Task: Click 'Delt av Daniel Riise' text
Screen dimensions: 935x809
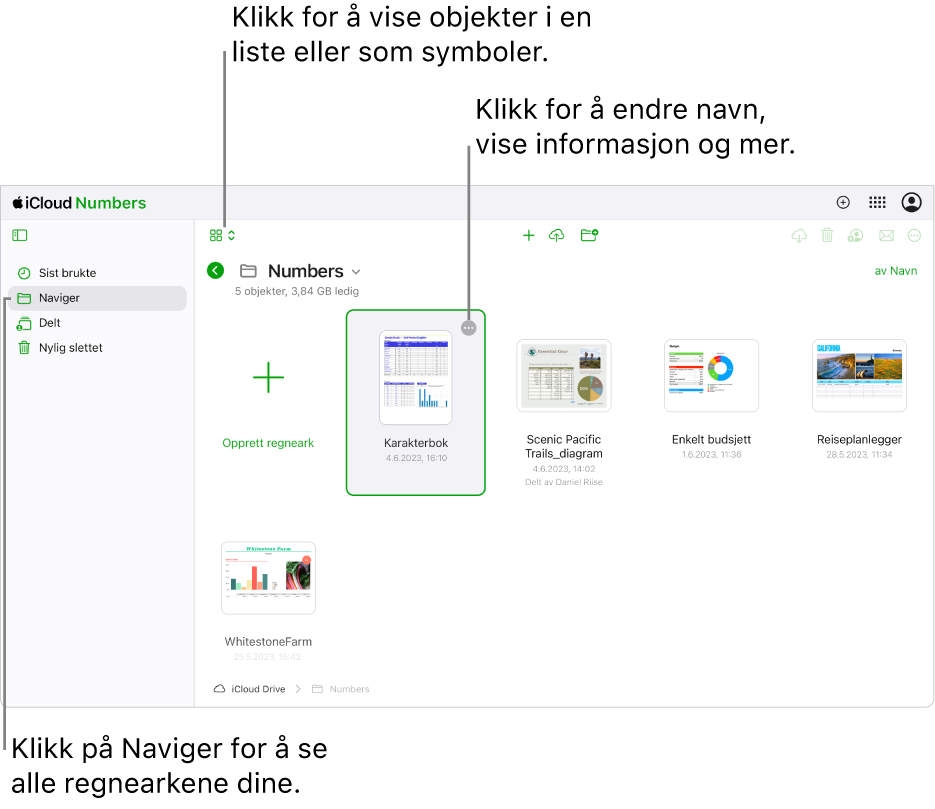Action: click(564, 482)
